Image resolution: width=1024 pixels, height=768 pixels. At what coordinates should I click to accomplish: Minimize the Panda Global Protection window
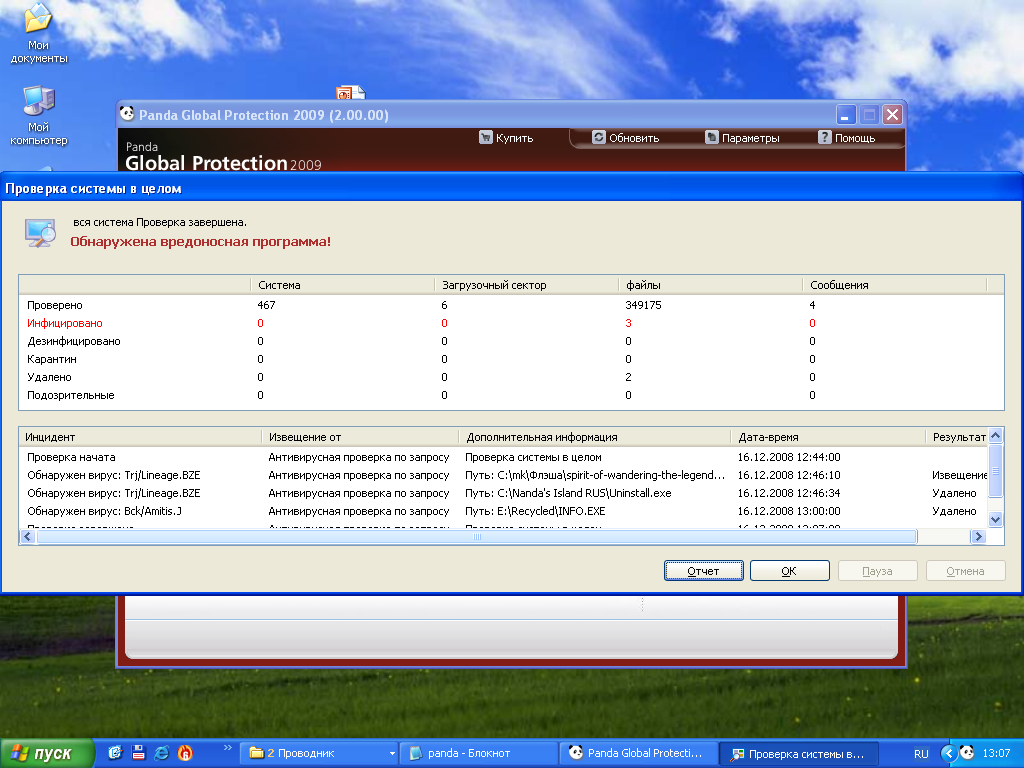(x=846, y=115)
